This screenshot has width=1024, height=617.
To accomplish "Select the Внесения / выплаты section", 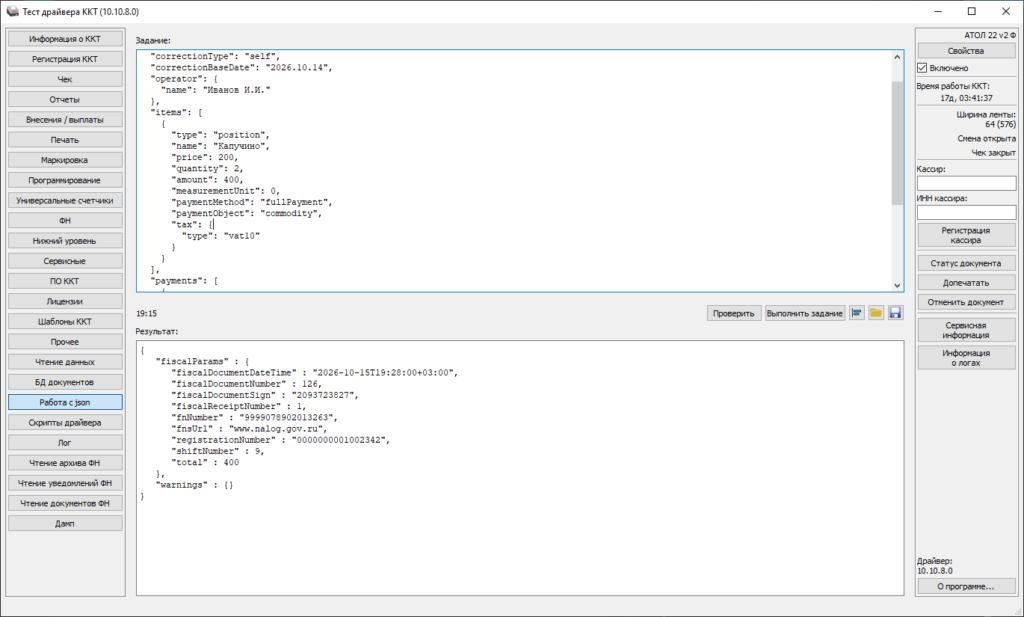I will [65, 120].
